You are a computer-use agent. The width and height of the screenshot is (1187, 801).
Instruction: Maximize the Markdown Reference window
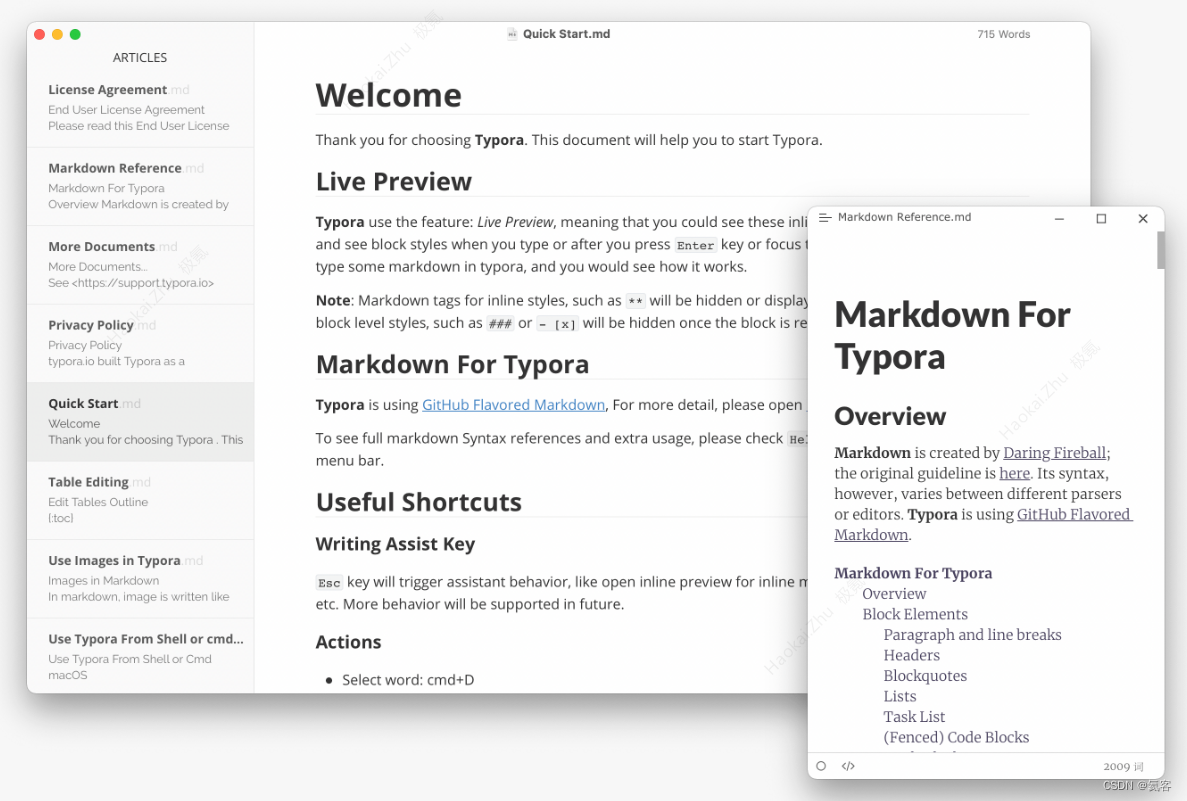tap(1101, 219)
